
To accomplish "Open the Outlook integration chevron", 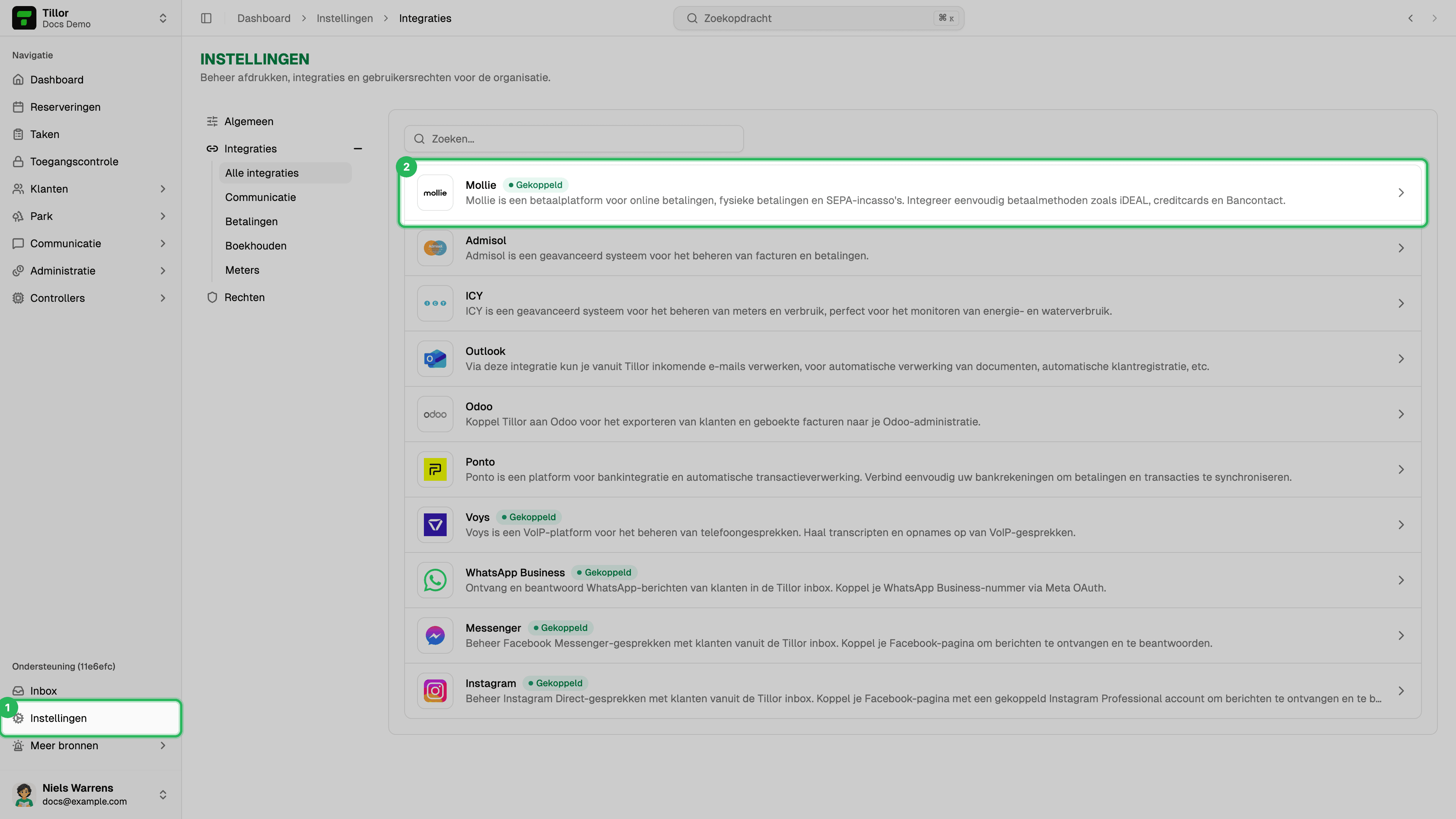I will 1401,359.
